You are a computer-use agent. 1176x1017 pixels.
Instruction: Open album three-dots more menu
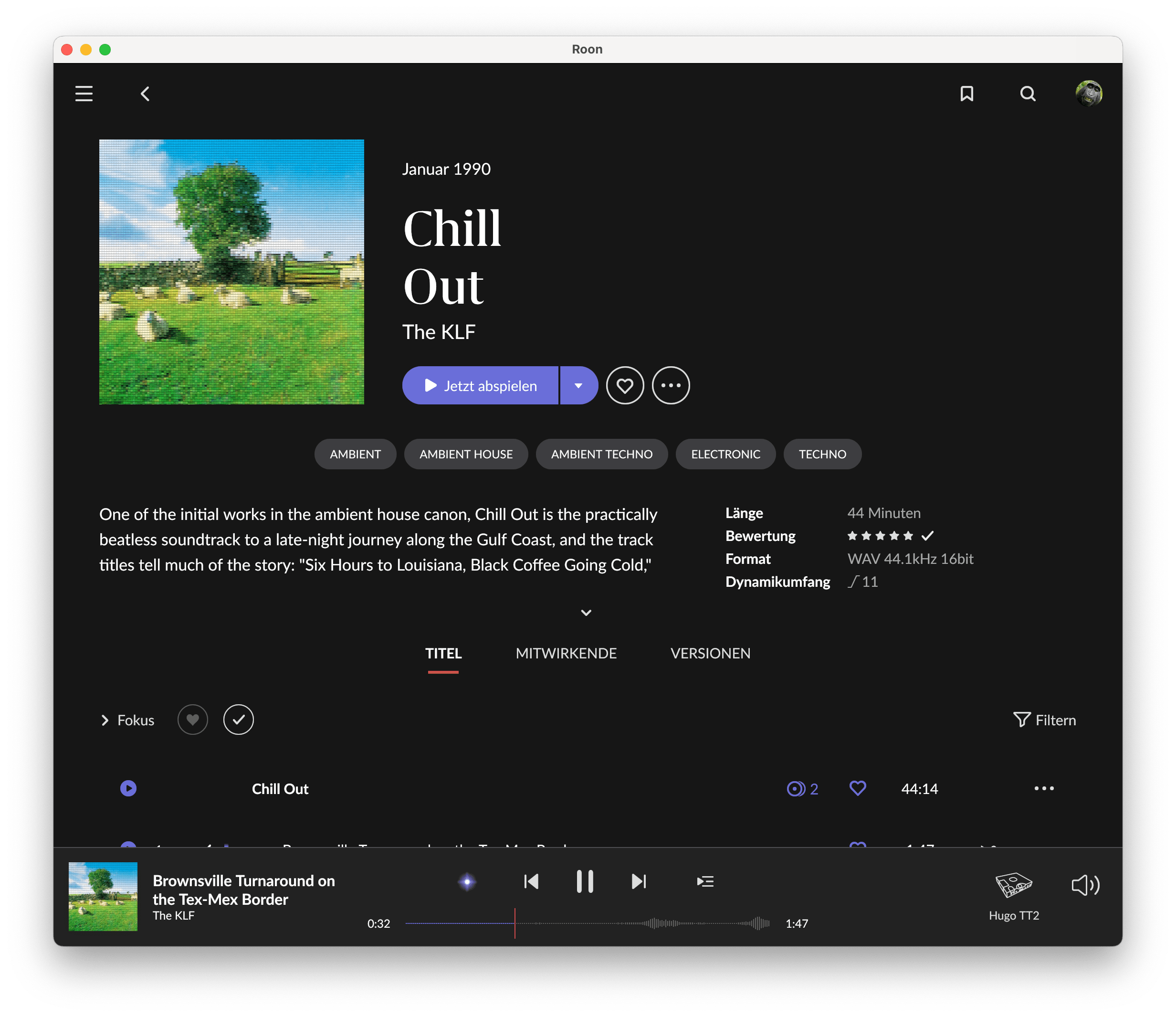pos(671,386)
